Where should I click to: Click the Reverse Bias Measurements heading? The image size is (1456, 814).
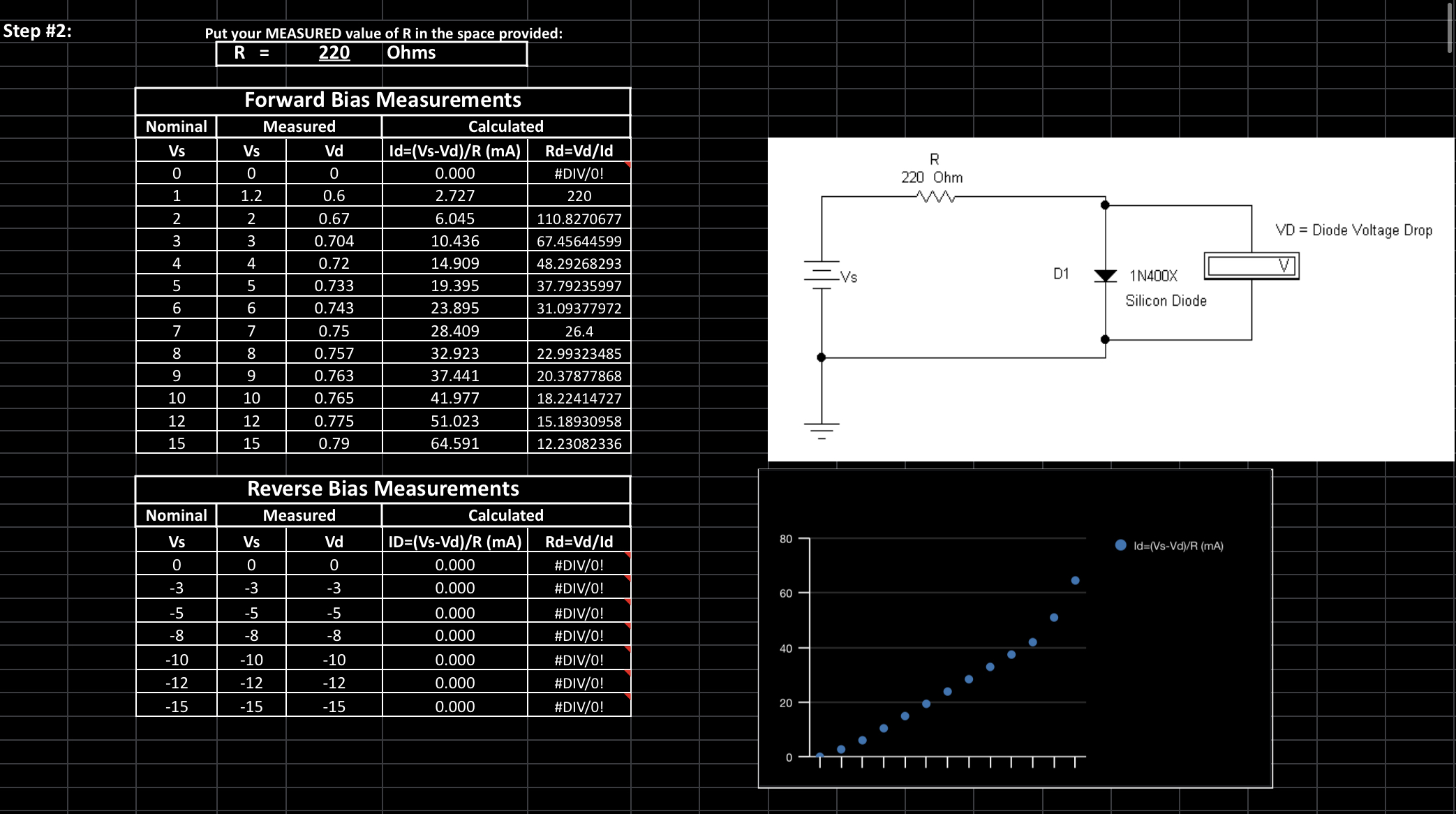click(x=382, y=489)
